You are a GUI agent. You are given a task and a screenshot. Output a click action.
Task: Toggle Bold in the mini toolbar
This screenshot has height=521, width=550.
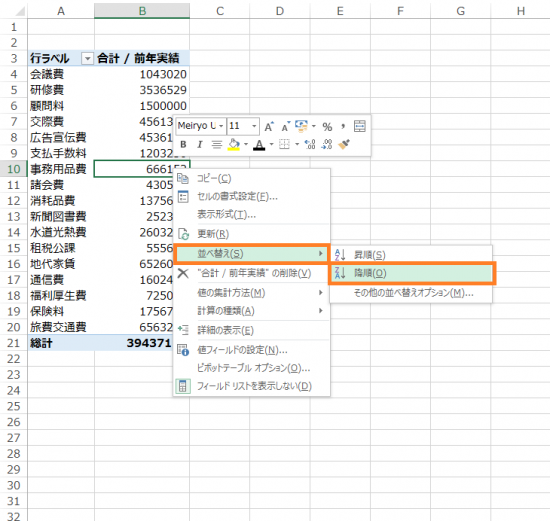[x=183, y=145]
